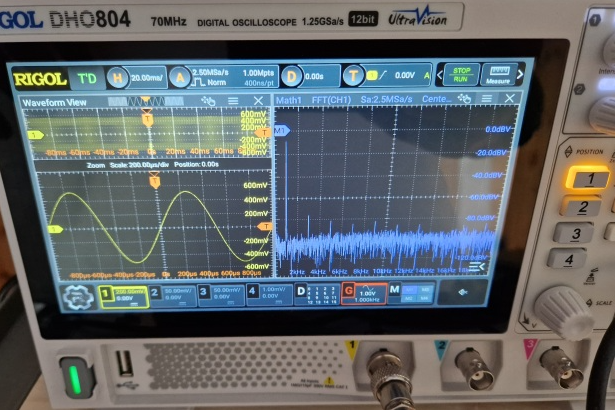Tap the 1.00Mpts memory depth value
This screenshot has height=410, width=615.
point(258,73)
